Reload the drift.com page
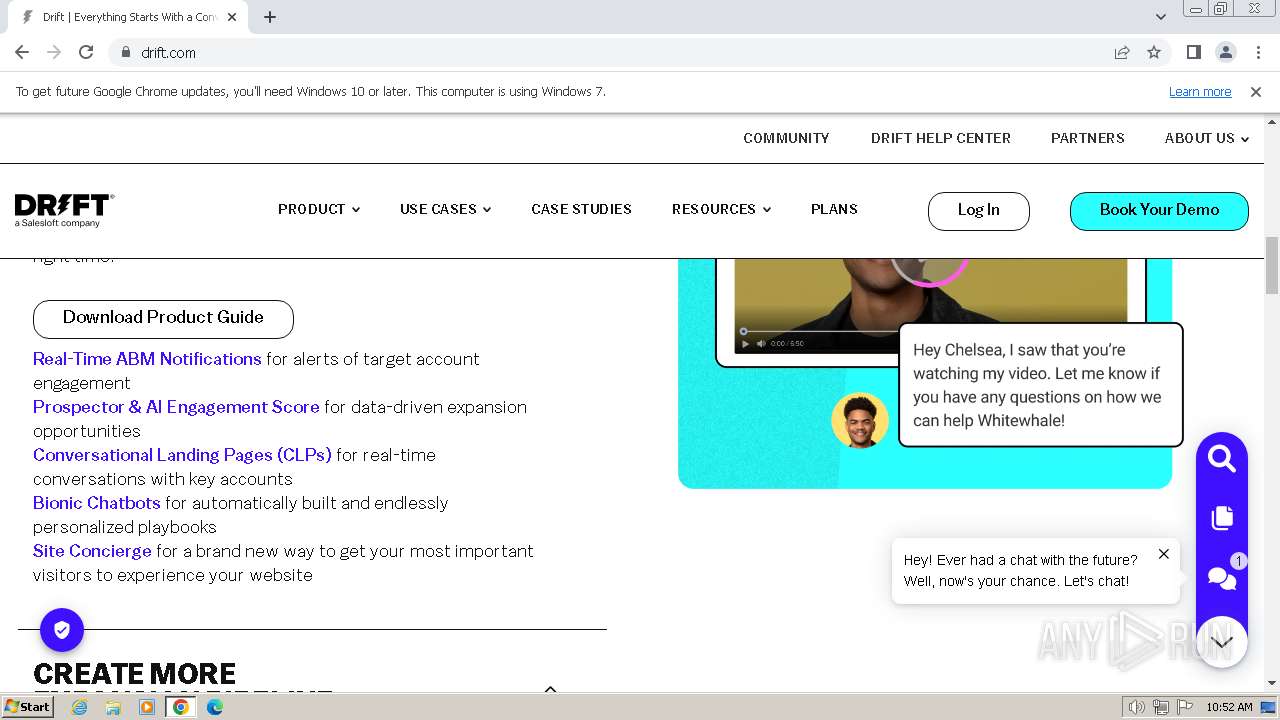 pos(86,52)
